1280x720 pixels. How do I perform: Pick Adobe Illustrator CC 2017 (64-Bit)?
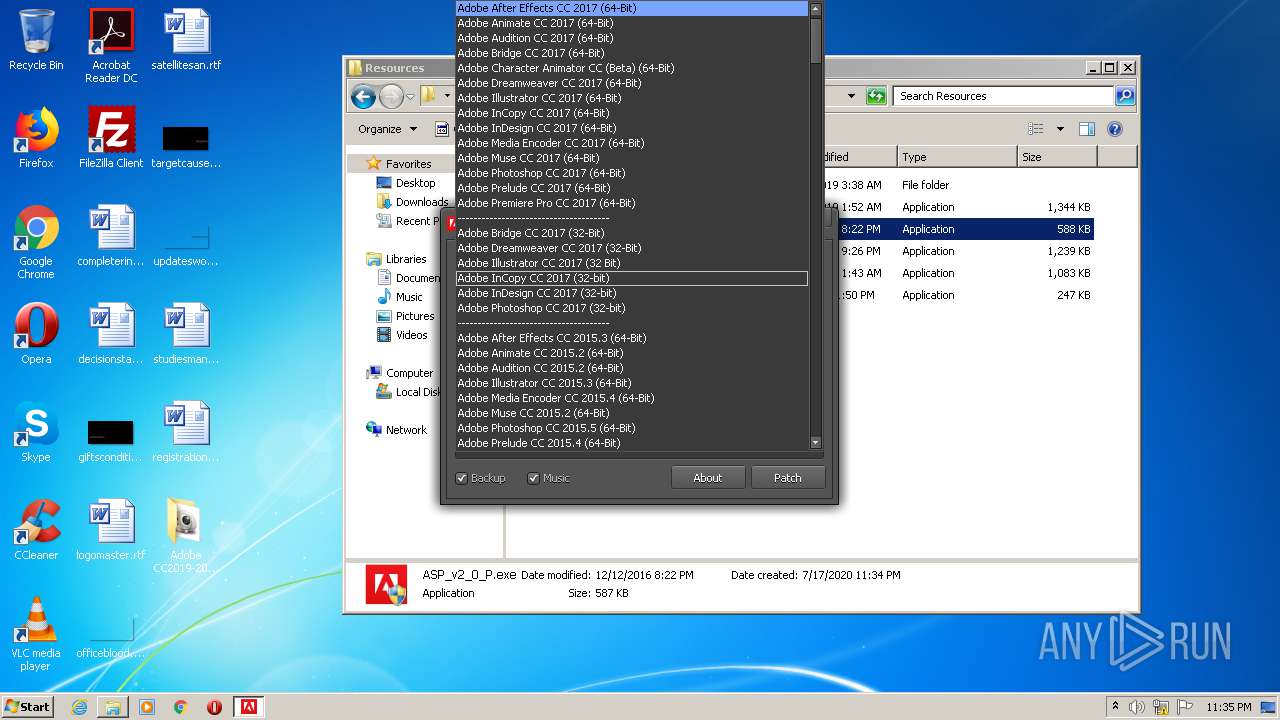(631, 98)
